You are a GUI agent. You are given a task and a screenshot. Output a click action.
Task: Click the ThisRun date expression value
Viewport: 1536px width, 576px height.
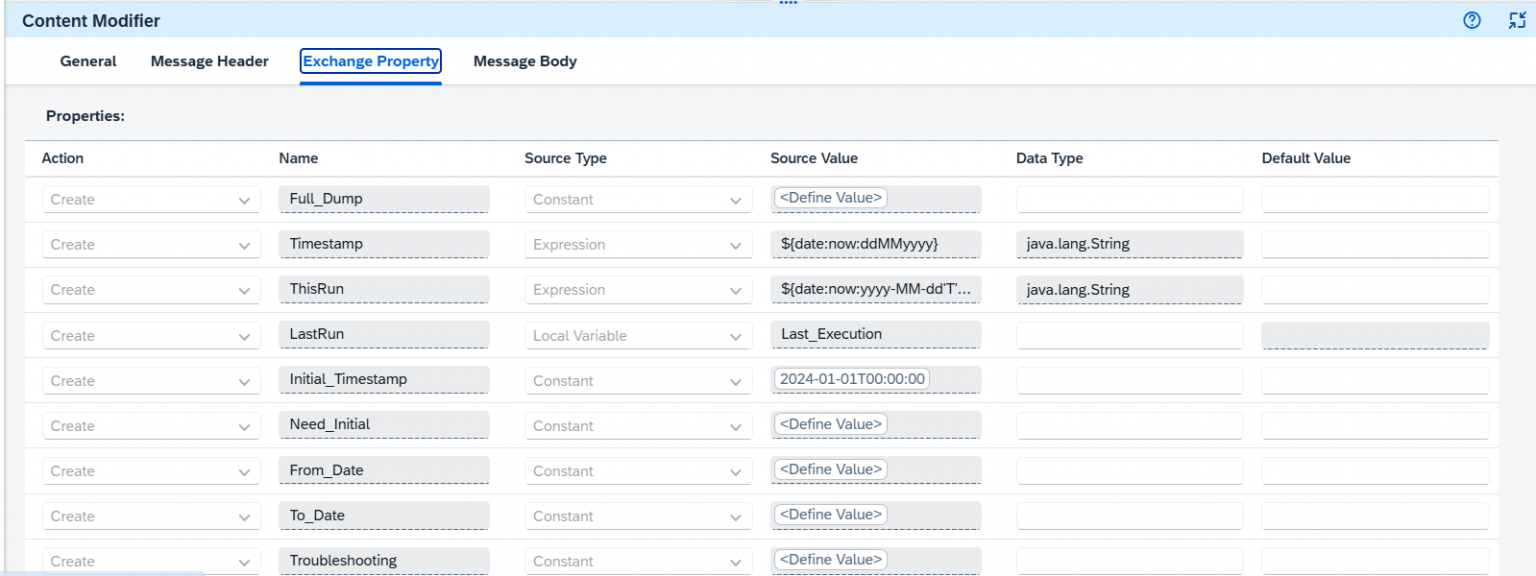point(875,289)
